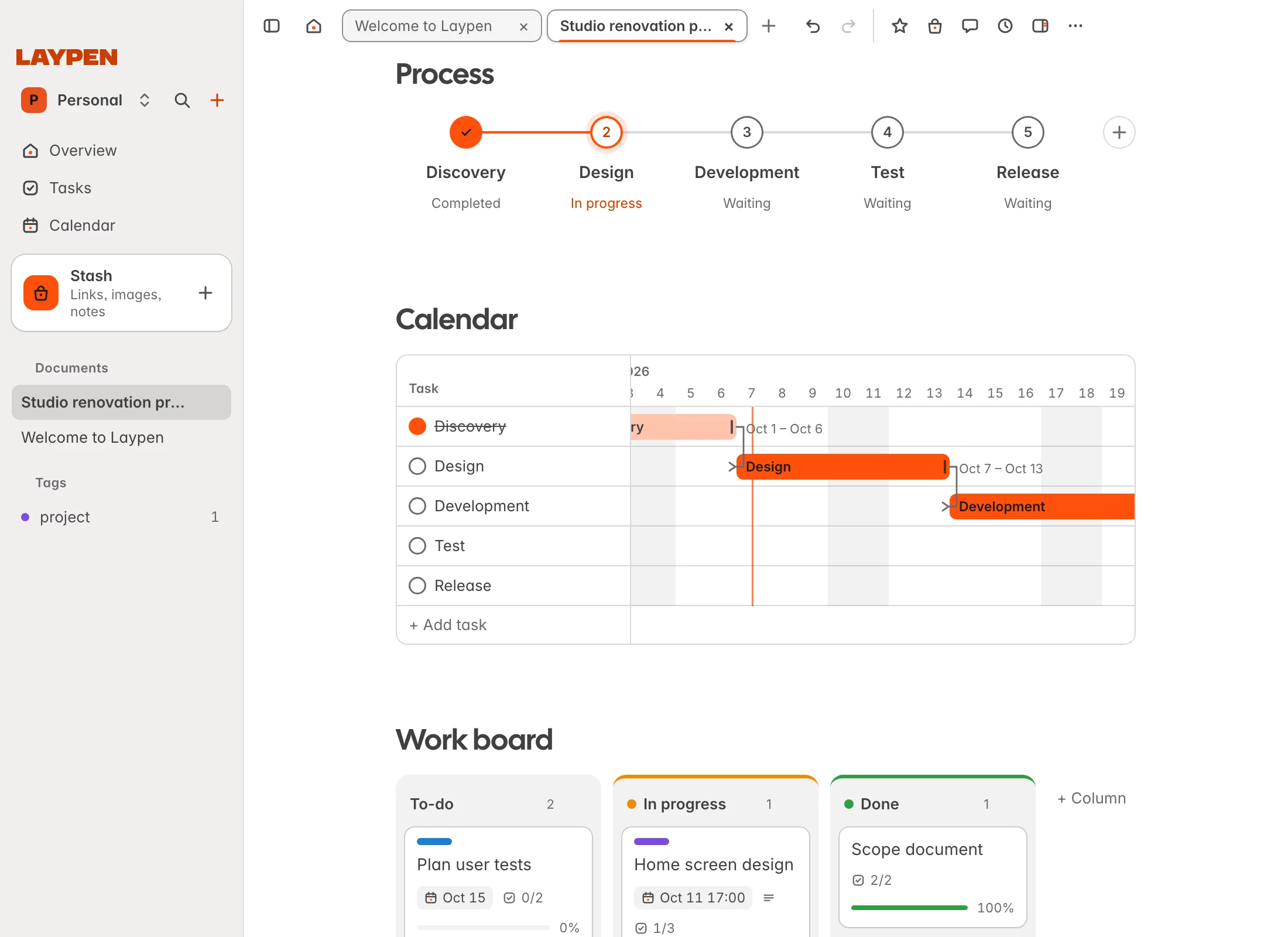Viewport: 1288px width, 937px height.
Task: Click the blue label on Plan user tests
Action: pos(434,842)
